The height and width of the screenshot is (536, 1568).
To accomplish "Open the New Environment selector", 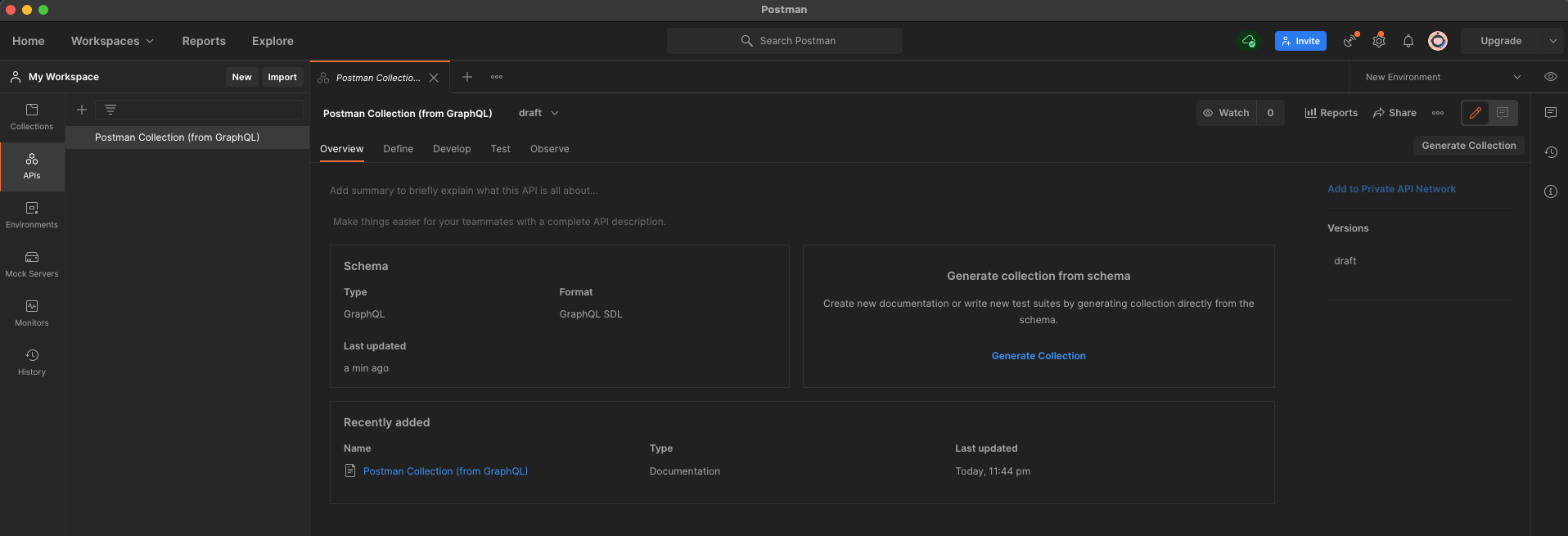I will tap(1442, 77).
